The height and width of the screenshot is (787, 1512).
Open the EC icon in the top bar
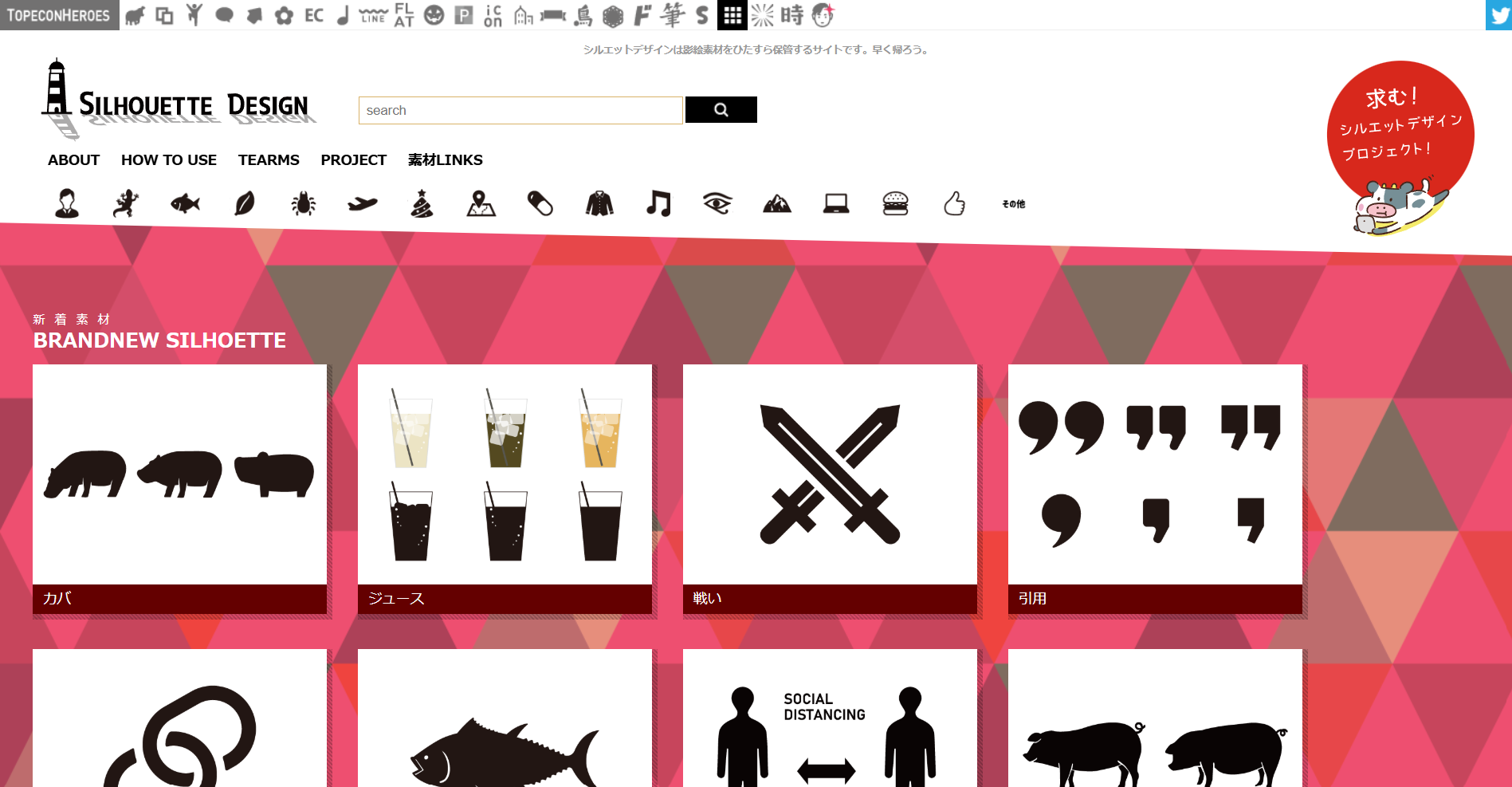[314, 15]
